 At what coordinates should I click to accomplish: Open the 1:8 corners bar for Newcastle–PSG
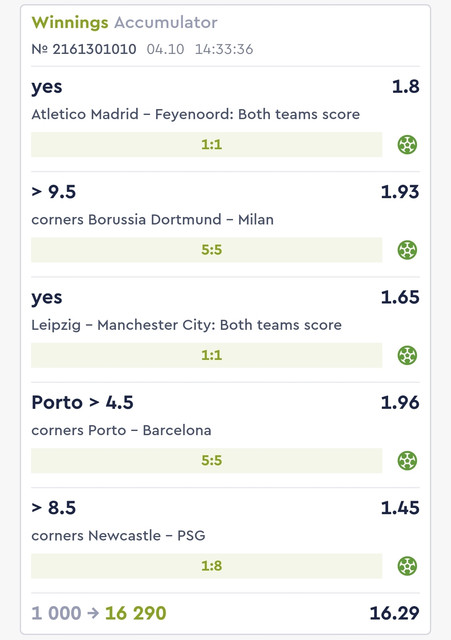coord(207,566)
